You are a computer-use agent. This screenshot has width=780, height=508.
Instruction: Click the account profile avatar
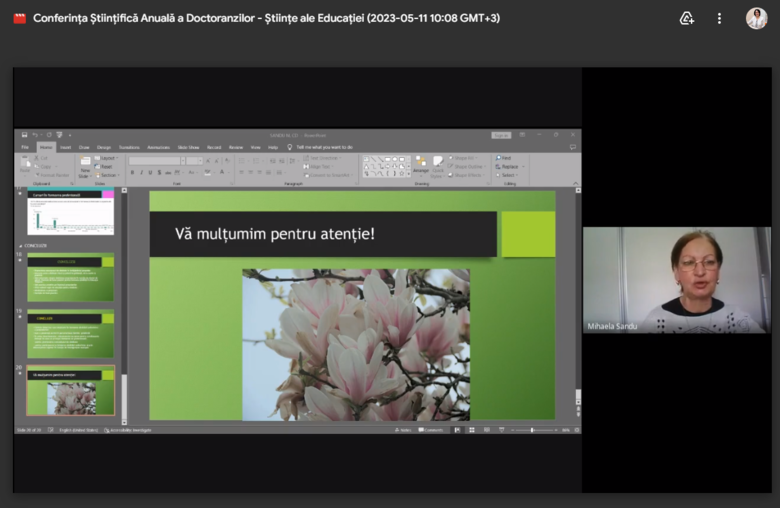click(x=756, y=18)
